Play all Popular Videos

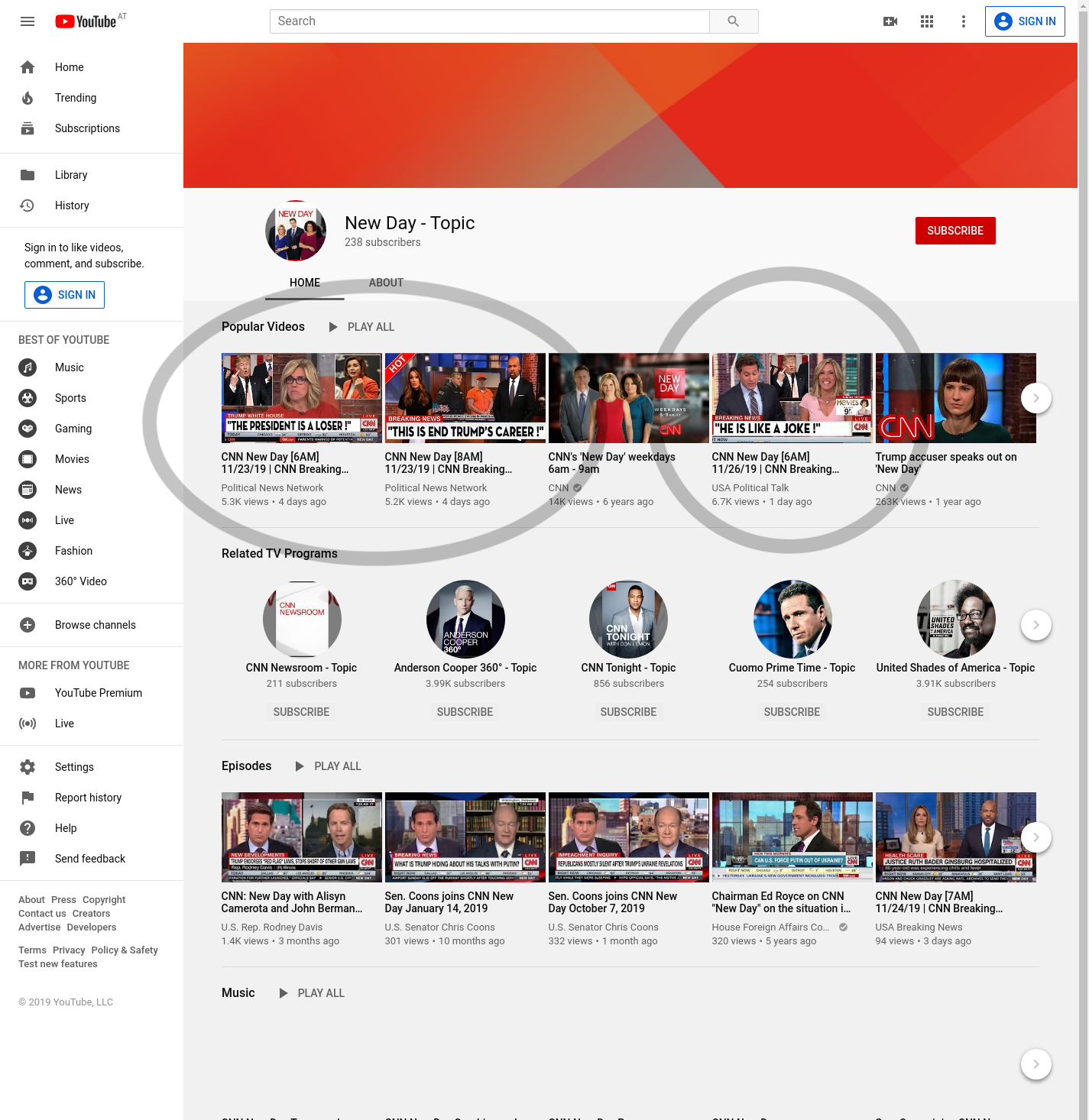tap(361, 327)
